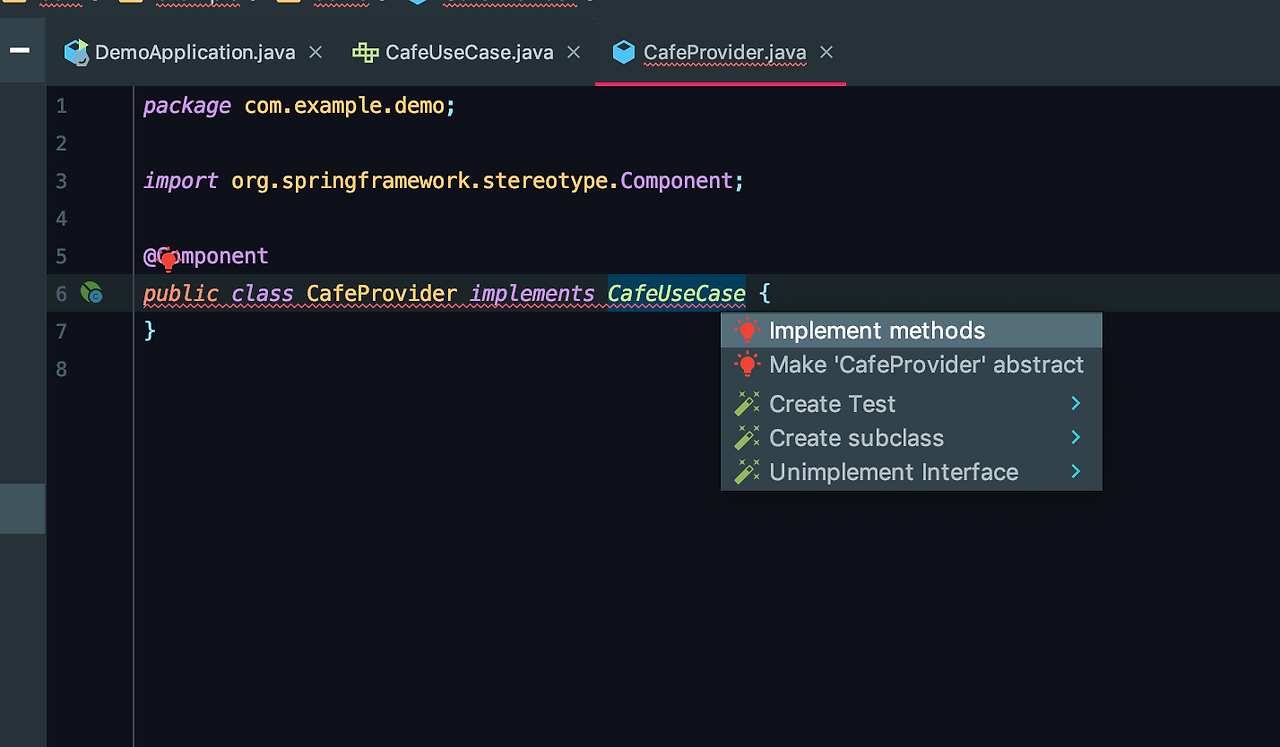Select Create subclass in the intentions popup
The height and width of the screenshot is (747, 1280).
point(912,438)
